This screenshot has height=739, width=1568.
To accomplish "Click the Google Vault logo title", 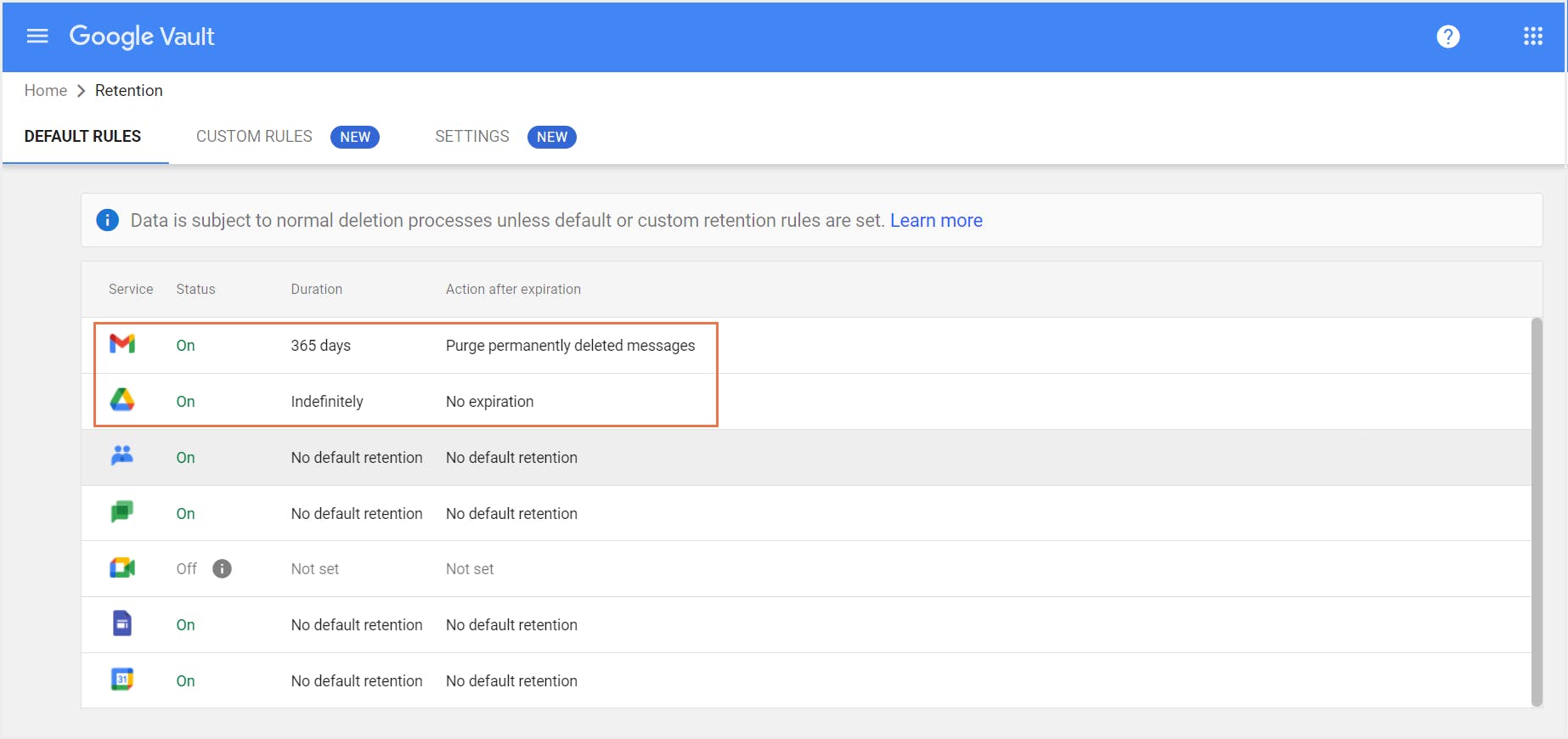I will (142, 37).
